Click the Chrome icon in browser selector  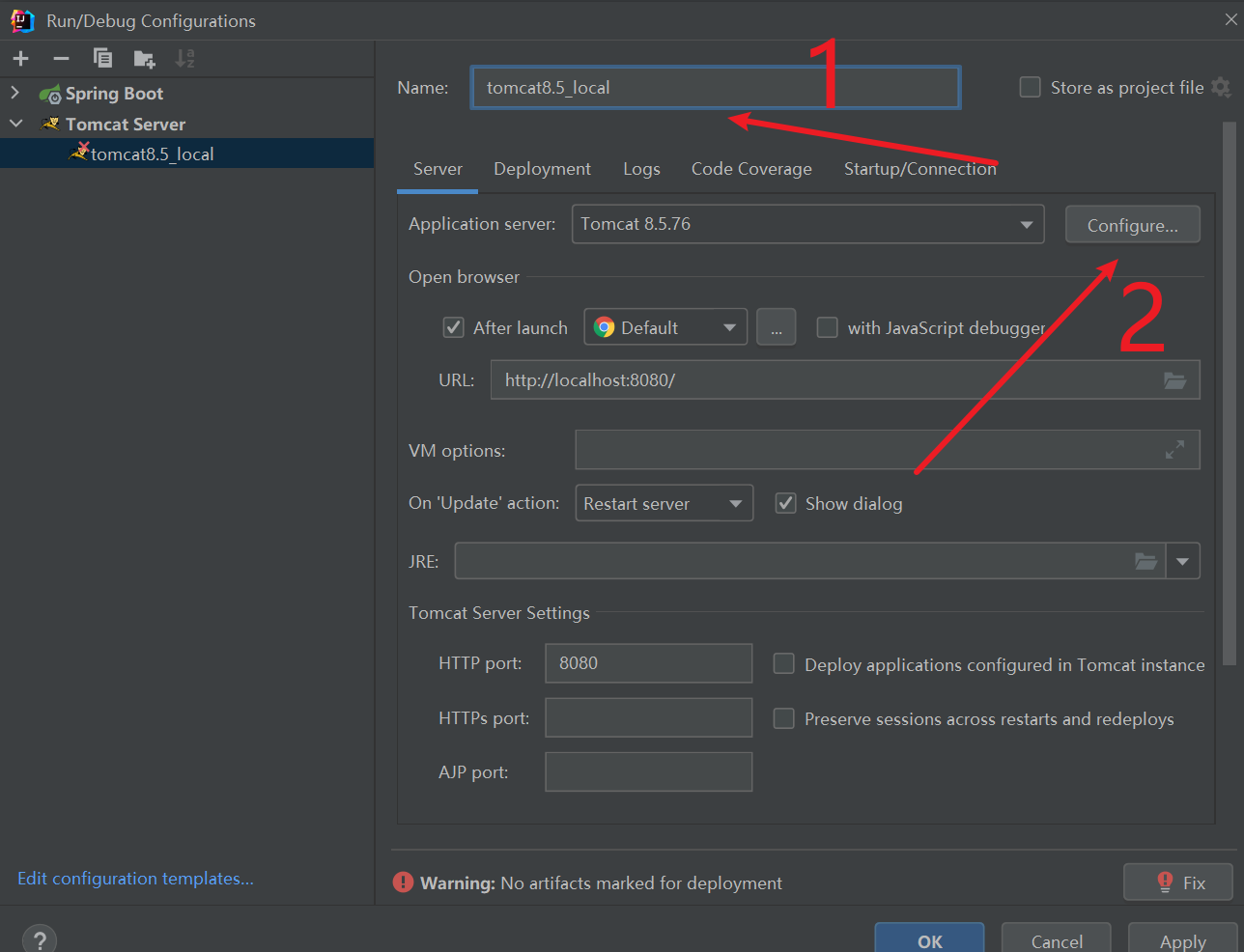[605, 327]
